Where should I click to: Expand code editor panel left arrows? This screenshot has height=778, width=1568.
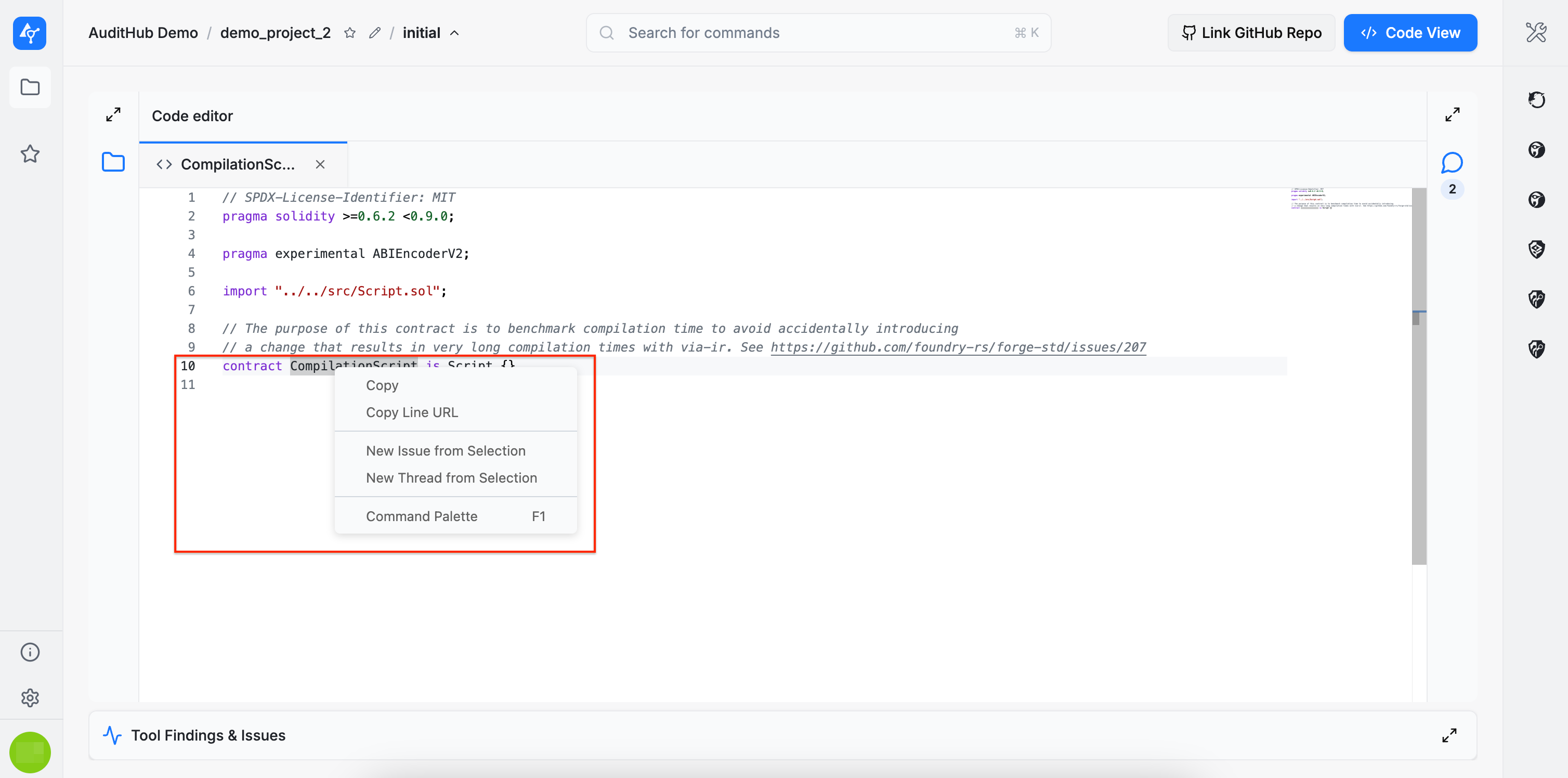pyautogui.click(x=113, y=114)
